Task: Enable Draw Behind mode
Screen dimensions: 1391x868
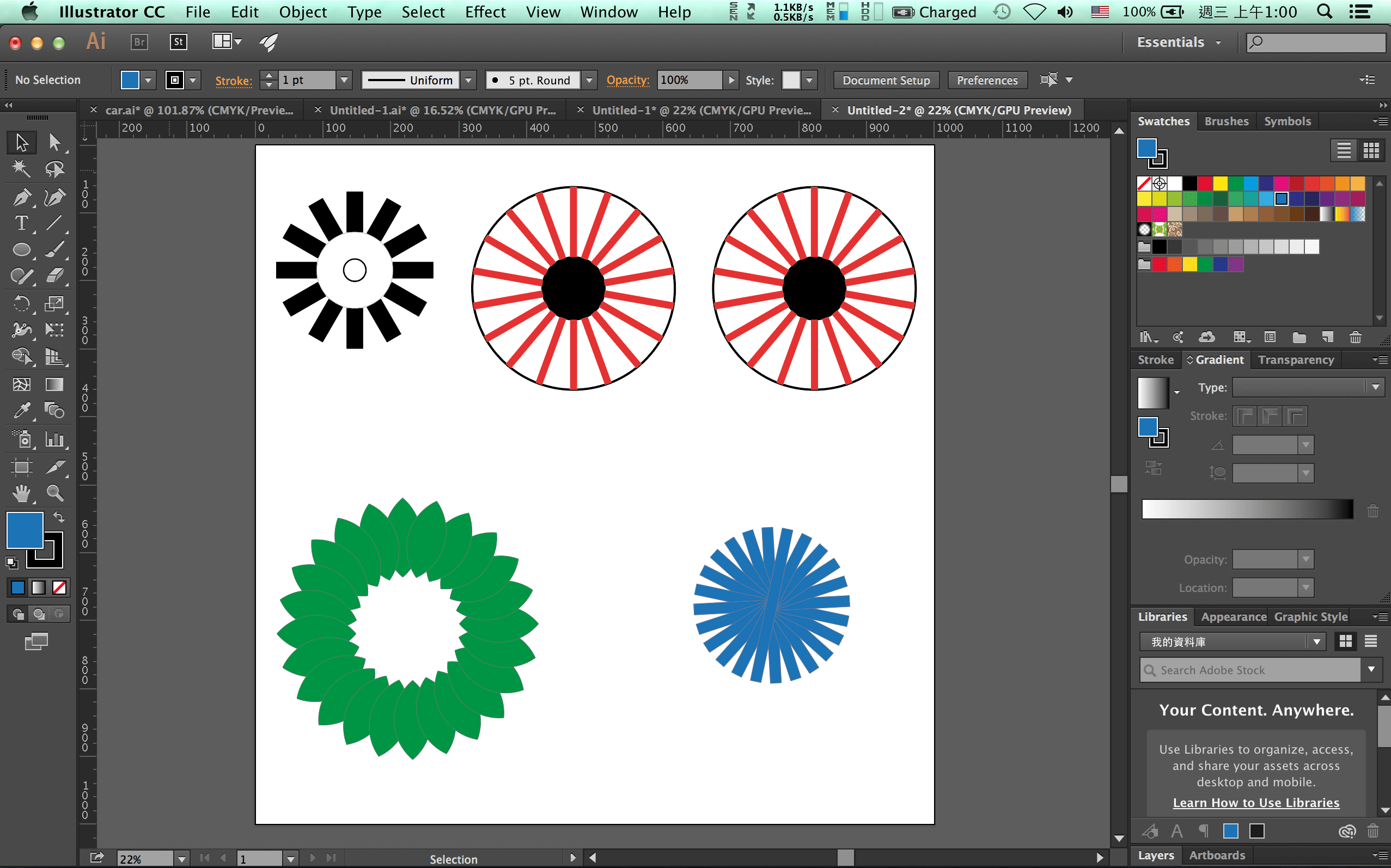Action: pyautogui.click(x=39, y=614)
